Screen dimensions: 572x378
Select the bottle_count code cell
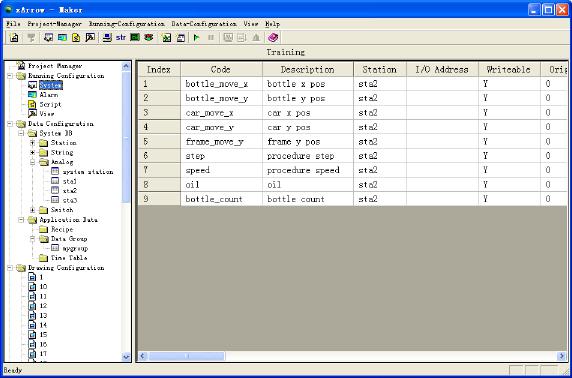[221, 199]
